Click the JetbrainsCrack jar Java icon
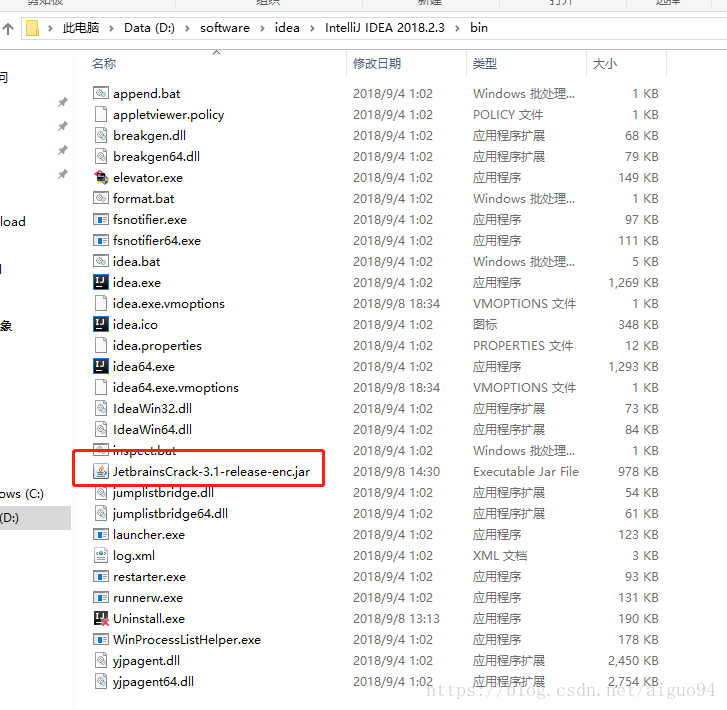The width and height of the screenshot is (727, 710). pos(101,471)
